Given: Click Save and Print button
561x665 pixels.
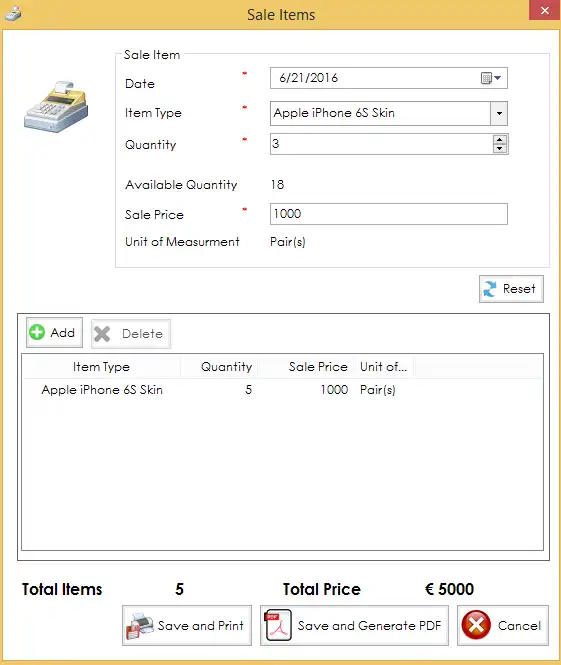Looking at the screenshot, I should tap(187, 625).
